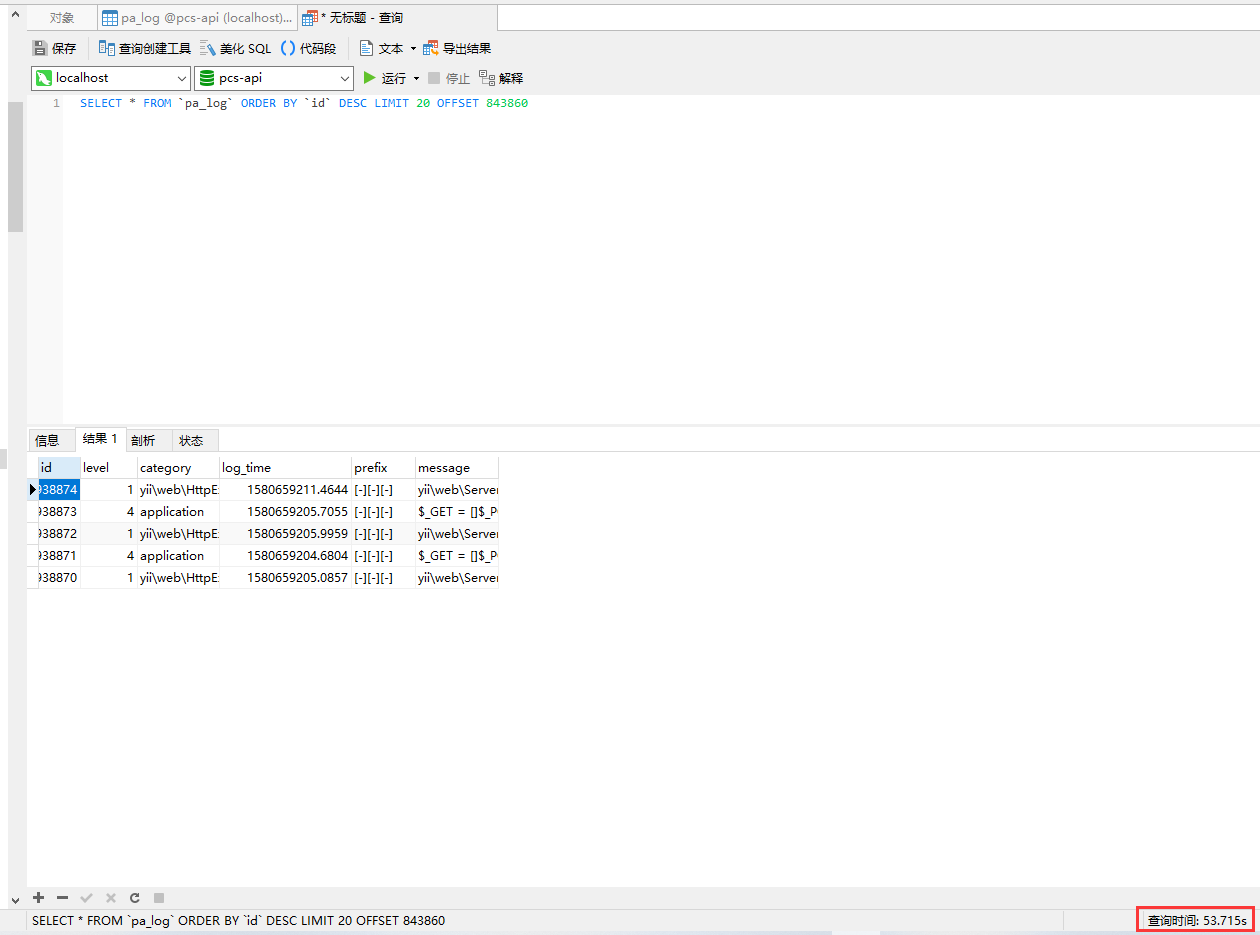Image resolution: width=1260 pixels, height=935 pixels.
Task: Switch to the 对象 objects tab
Action: (x=62, y=18)
